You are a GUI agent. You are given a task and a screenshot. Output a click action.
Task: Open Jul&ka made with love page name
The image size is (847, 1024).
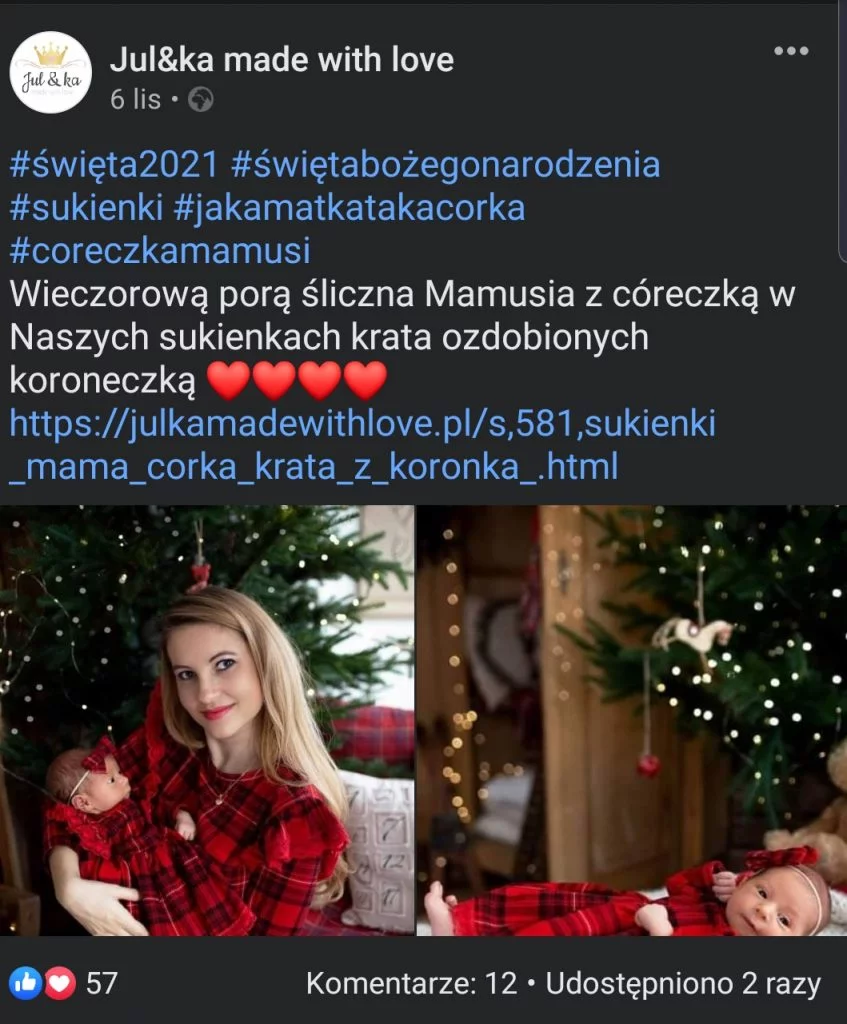click(x=282, y=59)
